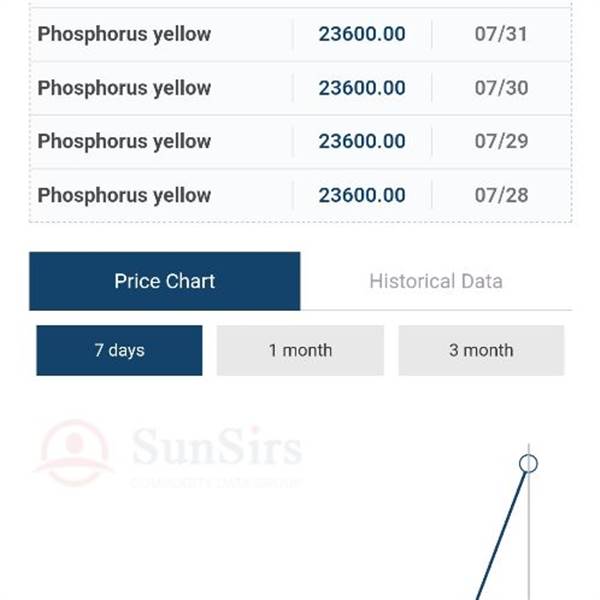Click the 23600.00 price for 07/28
This screenshot has height=600, width=600.
point(362,195)
